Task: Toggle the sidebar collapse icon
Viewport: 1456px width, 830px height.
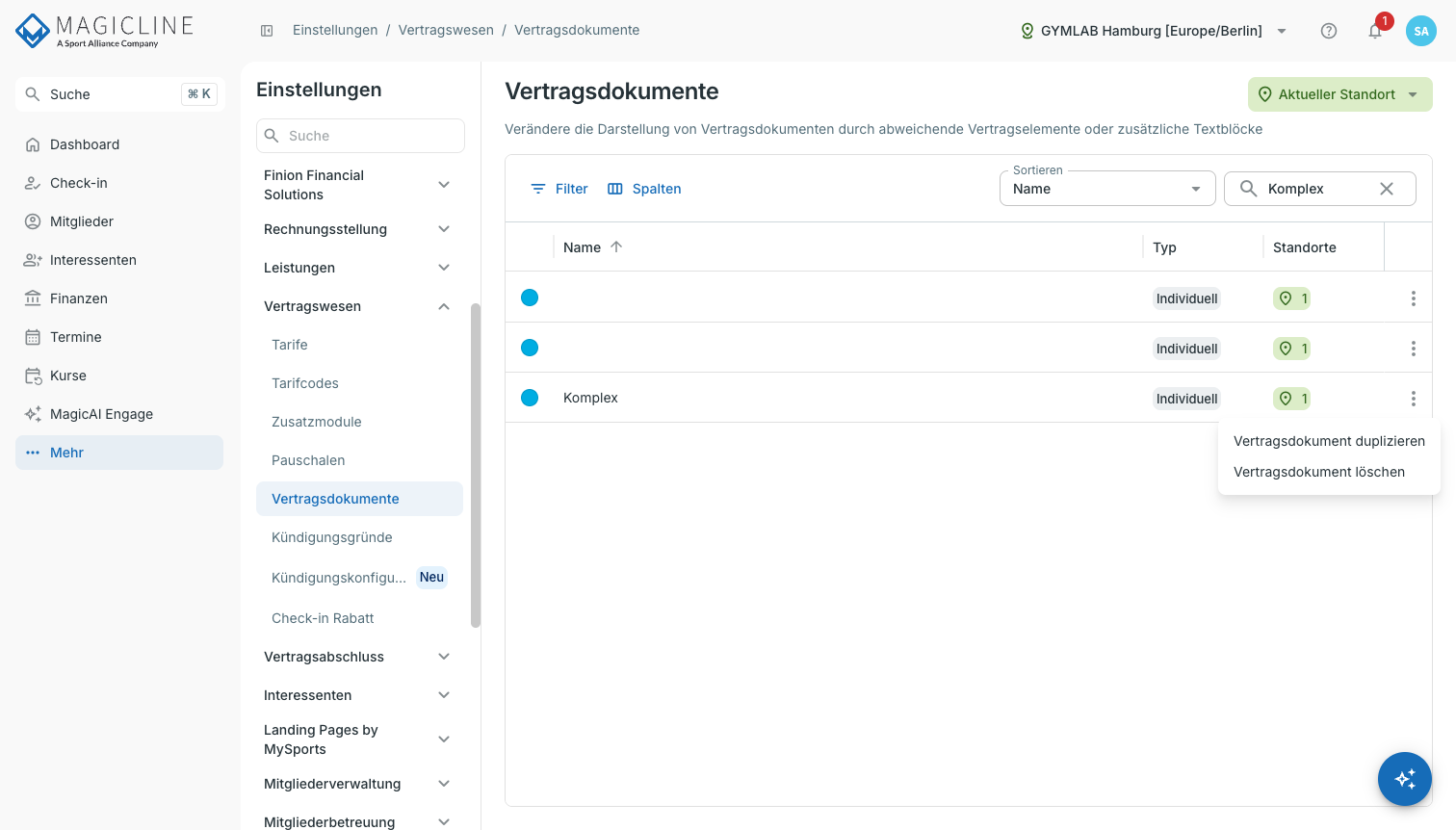Action: (x=267, y=31)
